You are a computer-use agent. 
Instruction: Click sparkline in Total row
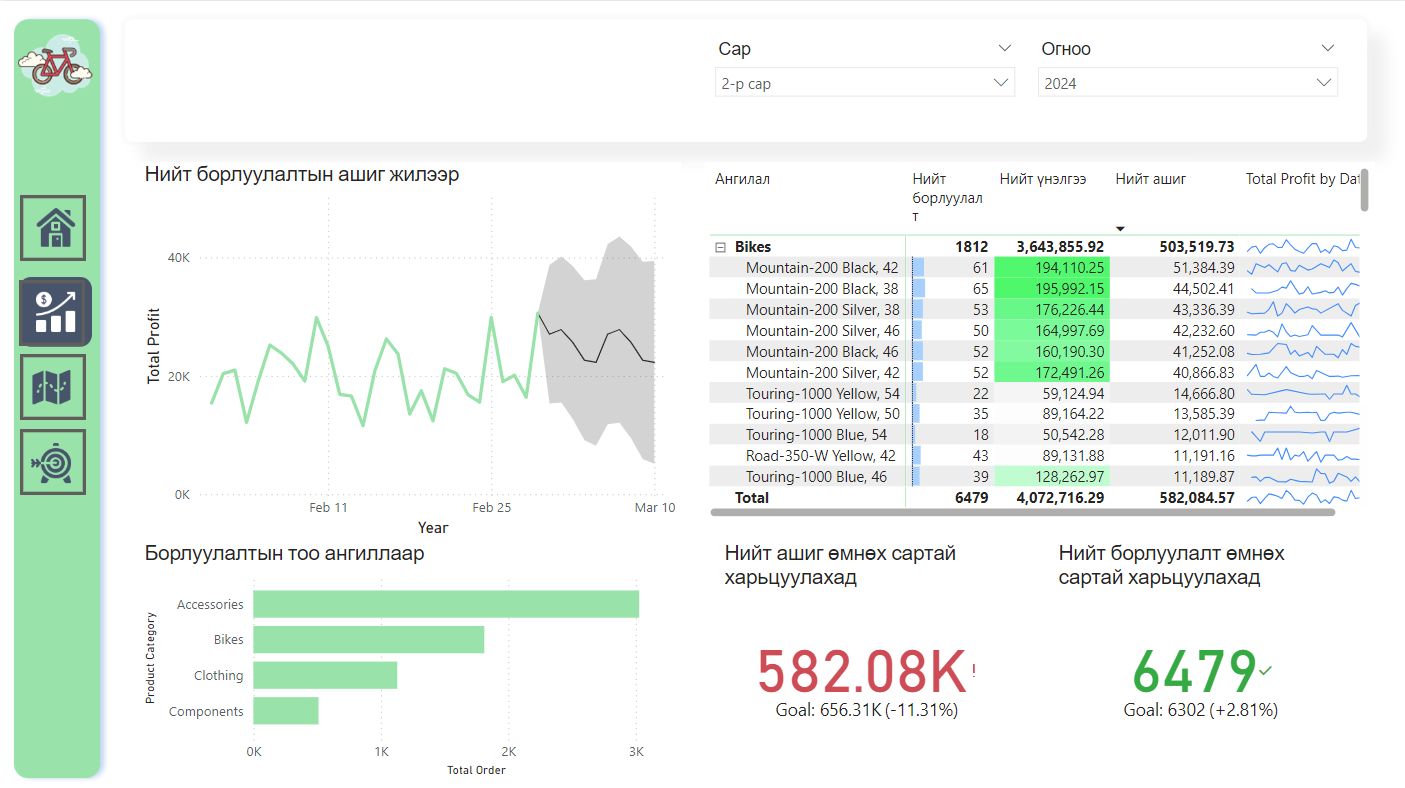pyautogui.click(x=1302, y=497)
